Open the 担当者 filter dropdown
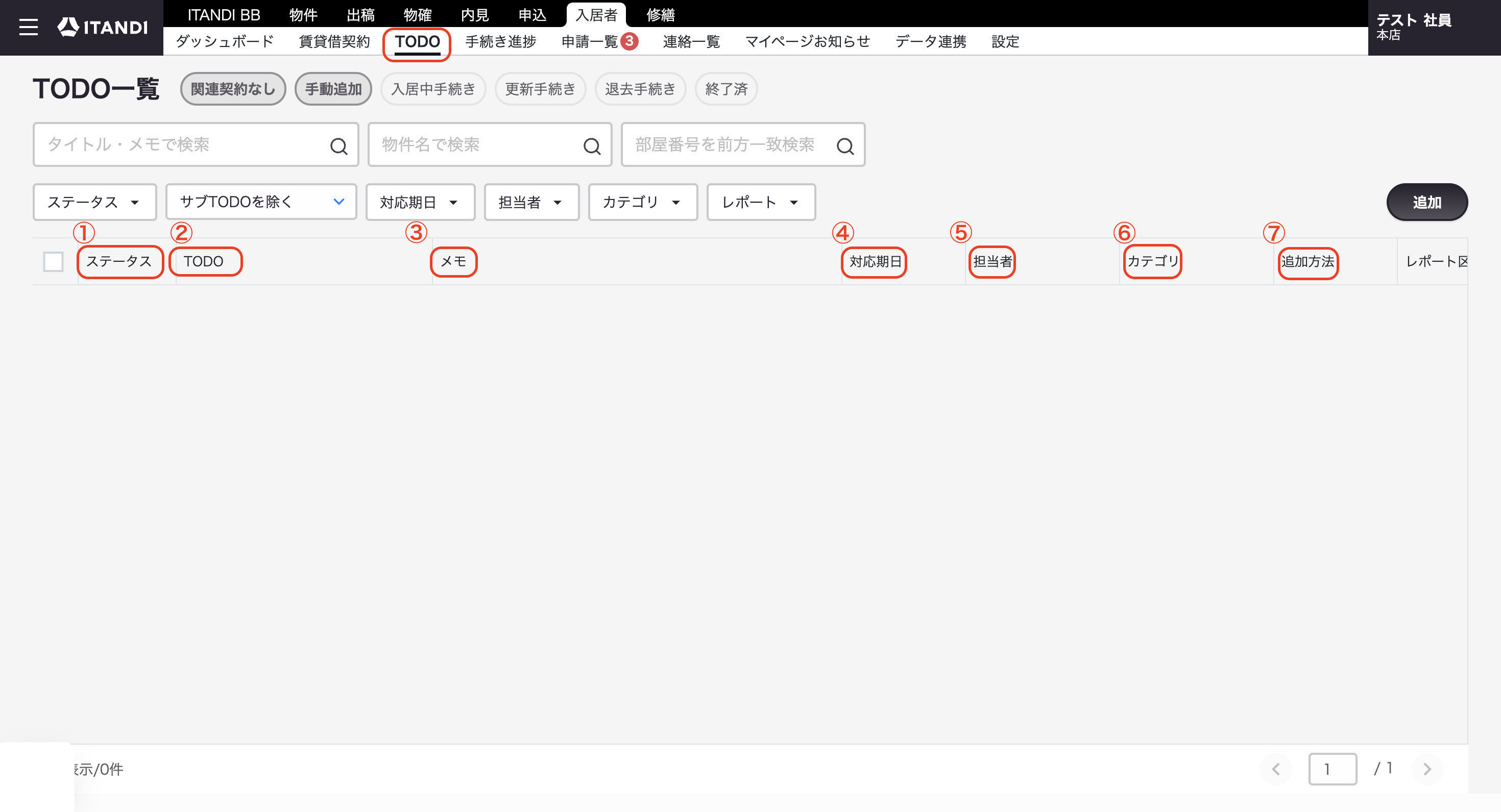Viewport: 1501px width, 812px height. pyautogui.click(x=531, y=202)
